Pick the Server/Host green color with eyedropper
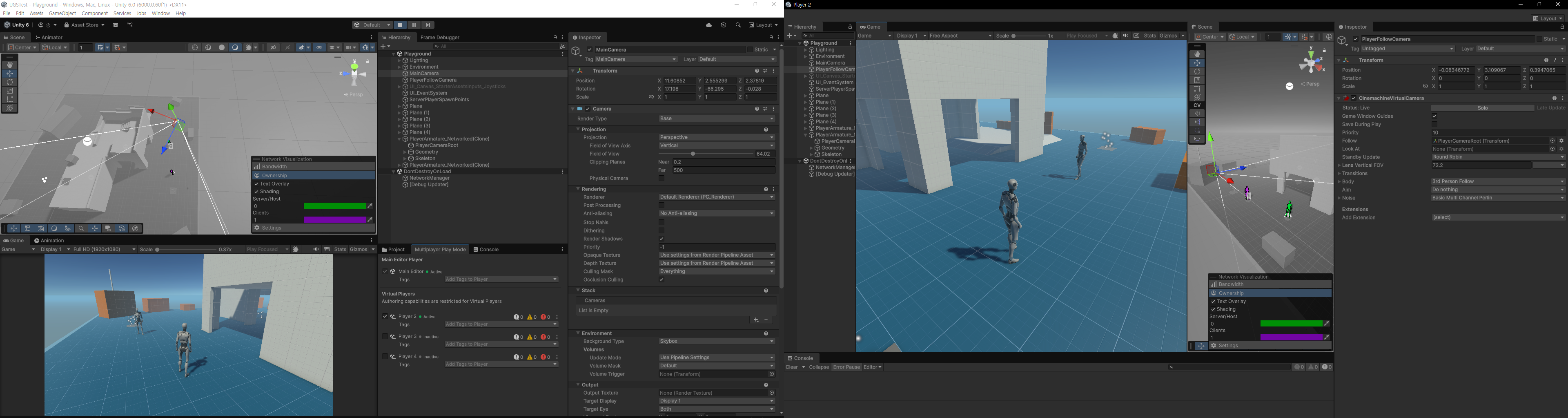1568x418 pixels. point(370,206)
